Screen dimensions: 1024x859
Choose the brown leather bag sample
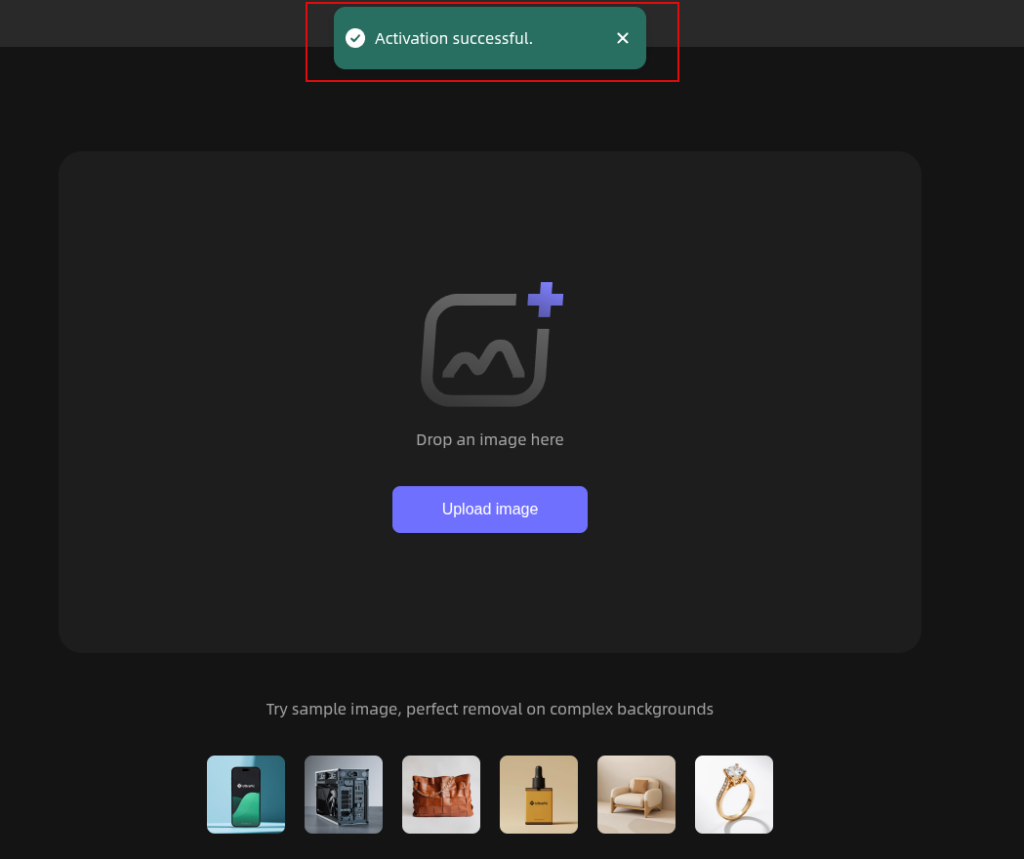(441, 794)
